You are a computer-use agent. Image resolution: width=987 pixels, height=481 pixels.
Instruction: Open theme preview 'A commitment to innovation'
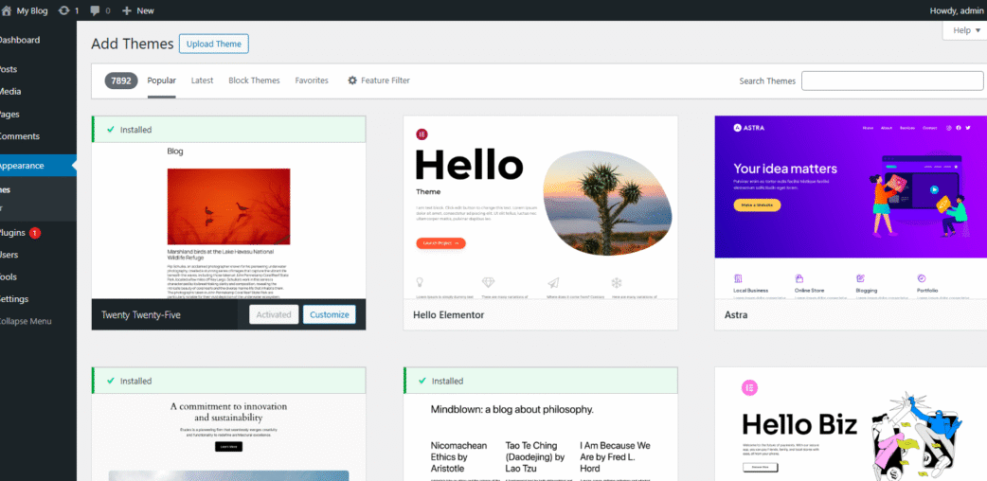click(228, 438)
